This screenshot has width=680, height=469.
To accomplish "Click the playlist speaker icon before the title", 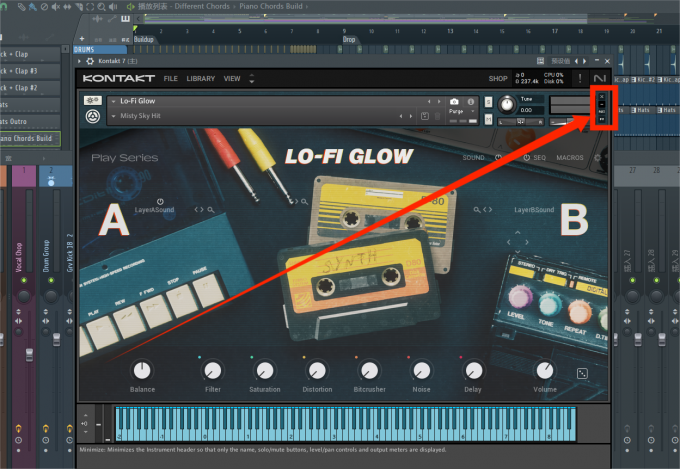I will (130, 7).
